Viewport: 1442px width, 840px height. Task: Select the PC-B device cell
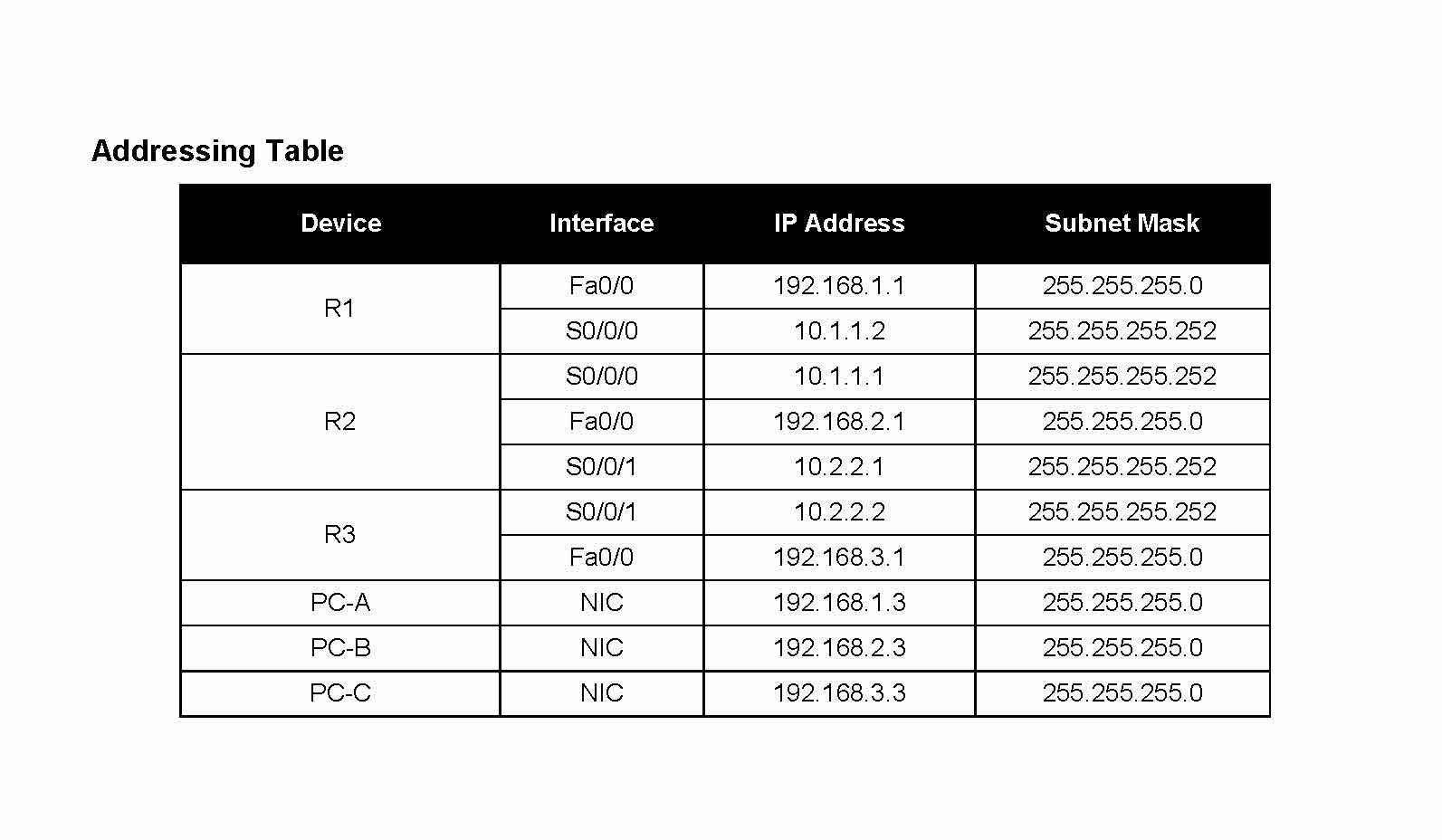click(339, 648)
